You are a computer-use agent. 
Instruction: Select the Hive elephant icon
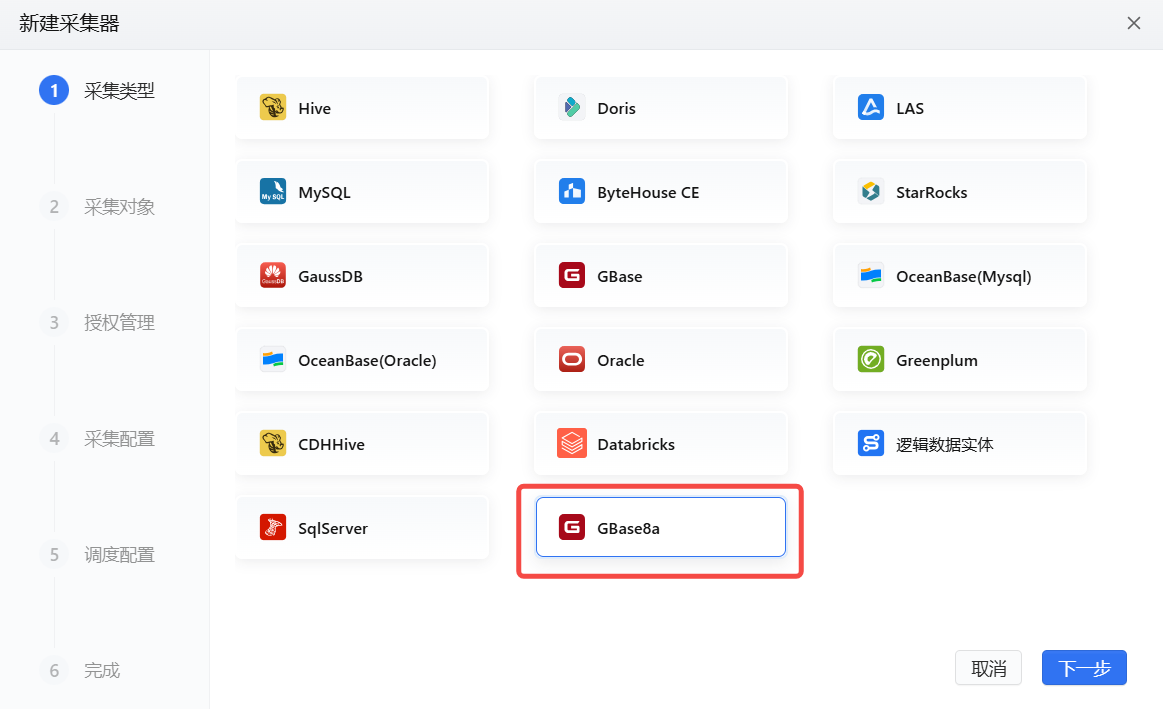pyautogui.click(x=273, y=108)
